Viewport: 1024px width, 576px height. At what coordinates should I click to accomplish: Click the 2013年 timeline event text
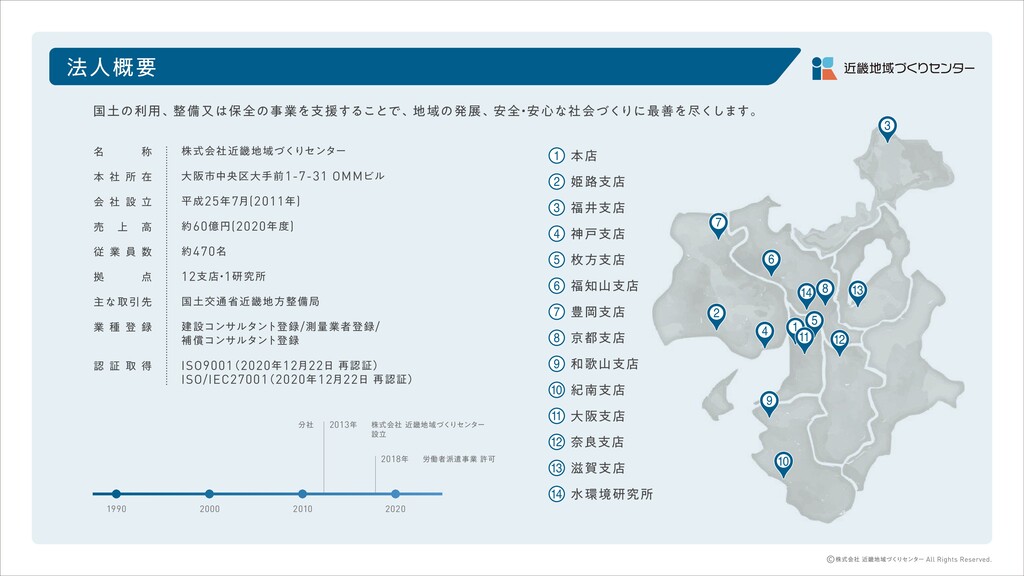pos(407,428)
